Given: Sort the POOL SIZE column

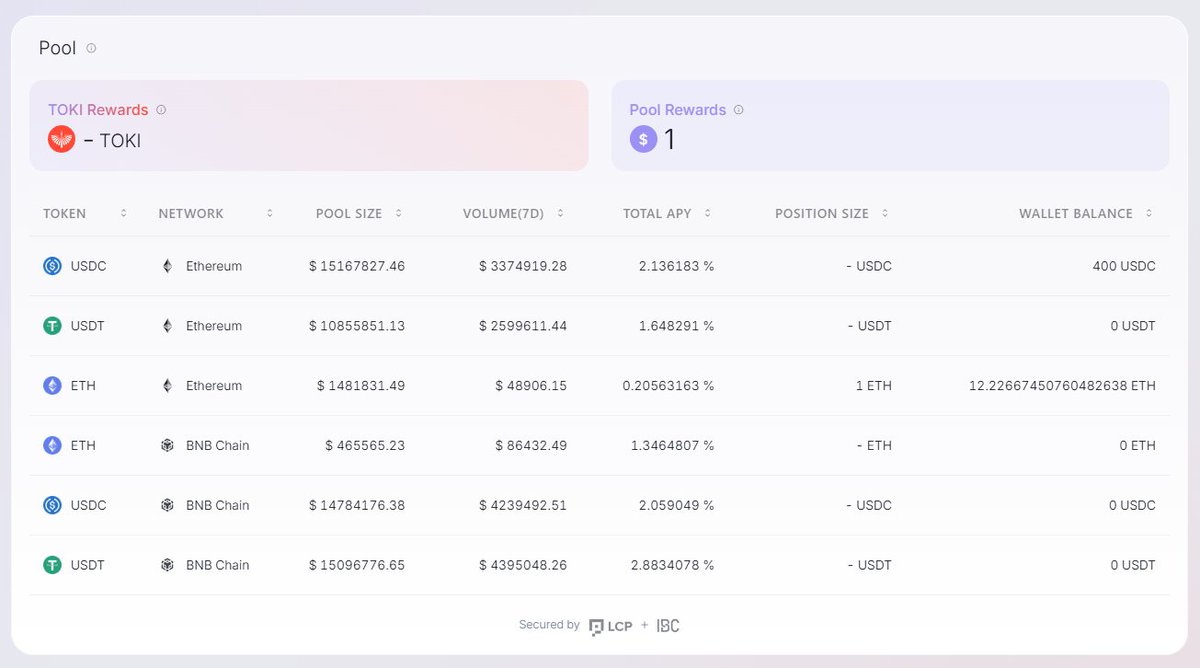Looking at the screenshot, I should click(x=398, y=213).
